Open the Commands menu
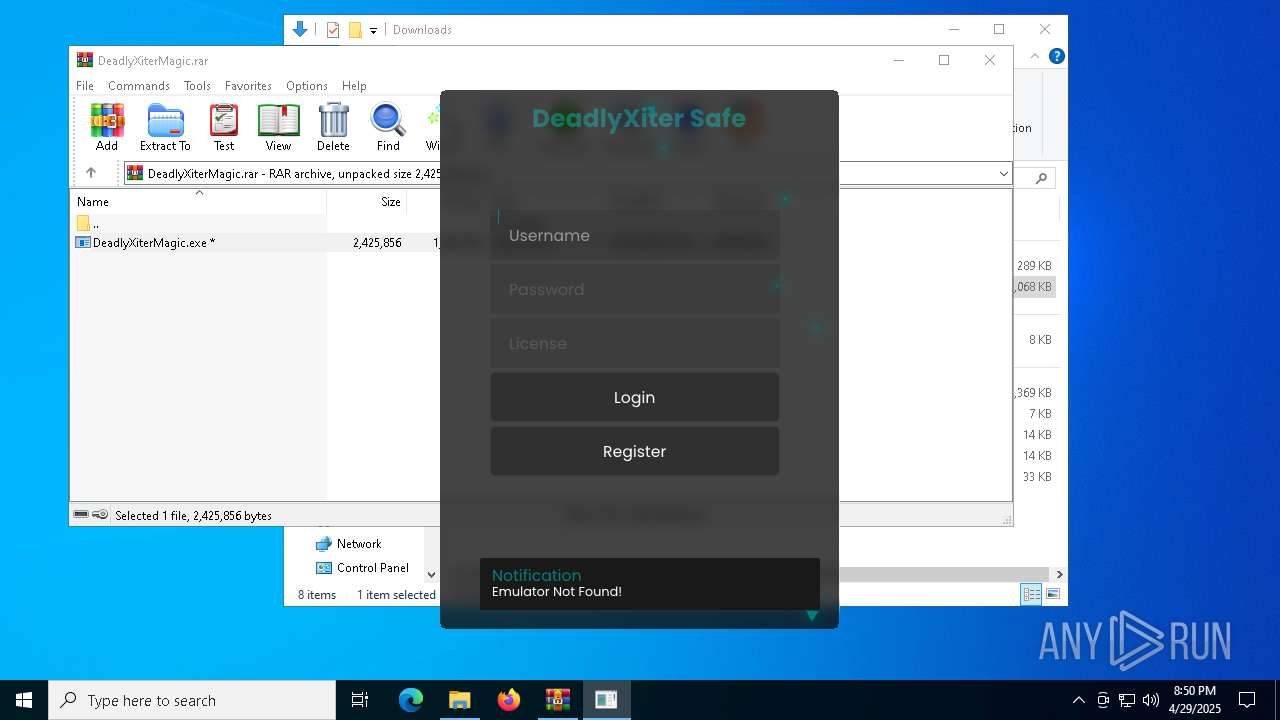 (x=139, y=86)
